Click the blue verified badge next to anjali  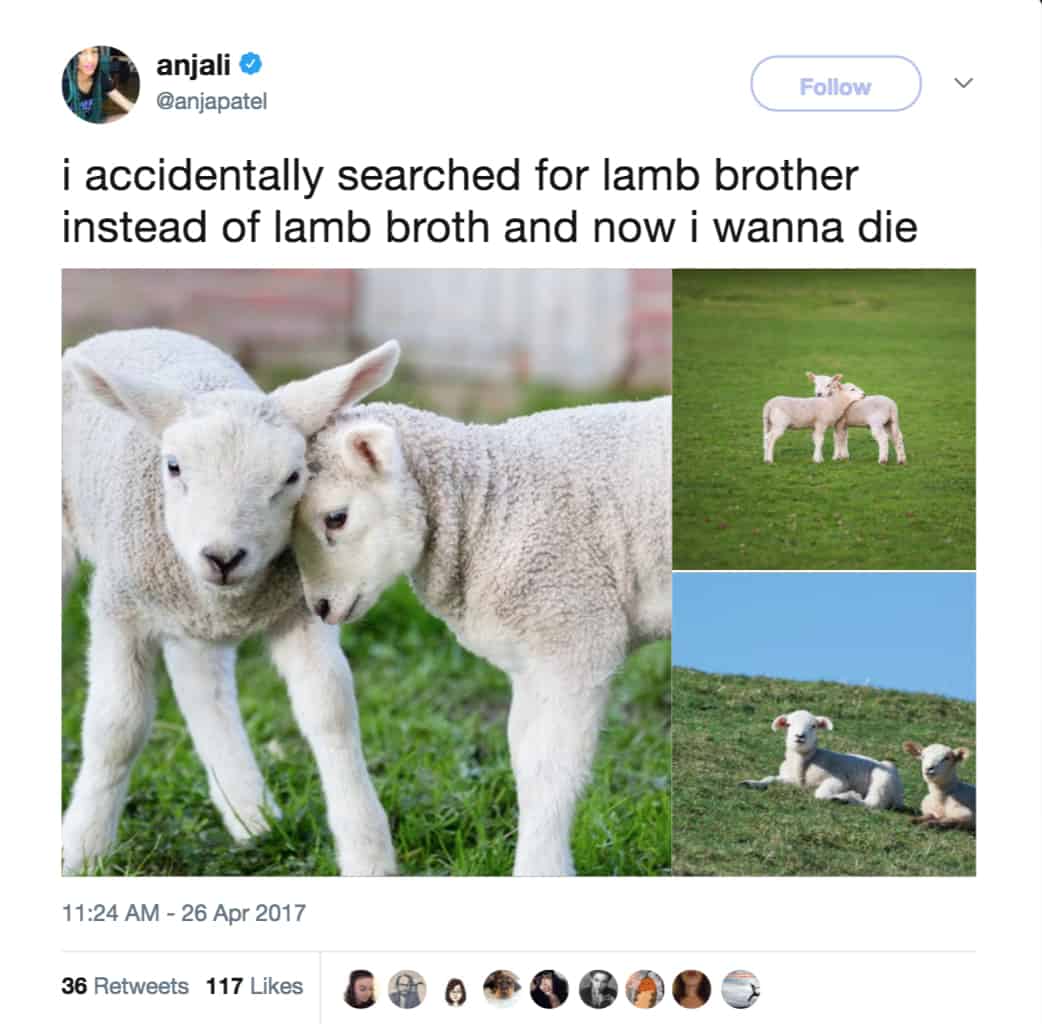(x=250, y=64)
